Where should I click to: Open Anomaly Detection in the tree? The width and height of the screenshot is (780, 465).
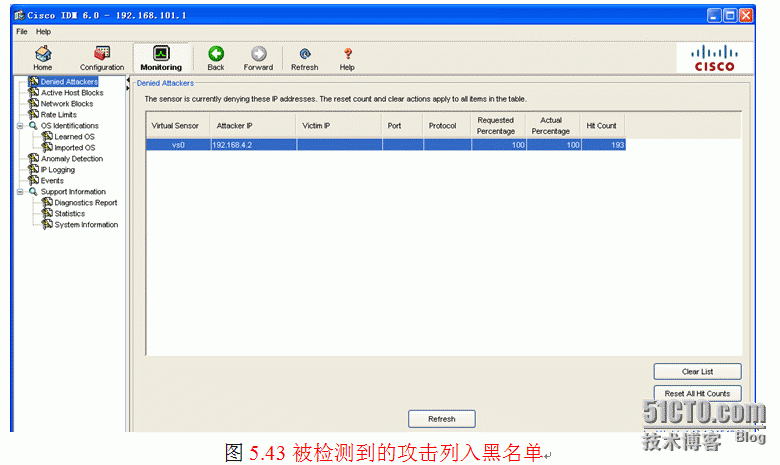(72, 159)
